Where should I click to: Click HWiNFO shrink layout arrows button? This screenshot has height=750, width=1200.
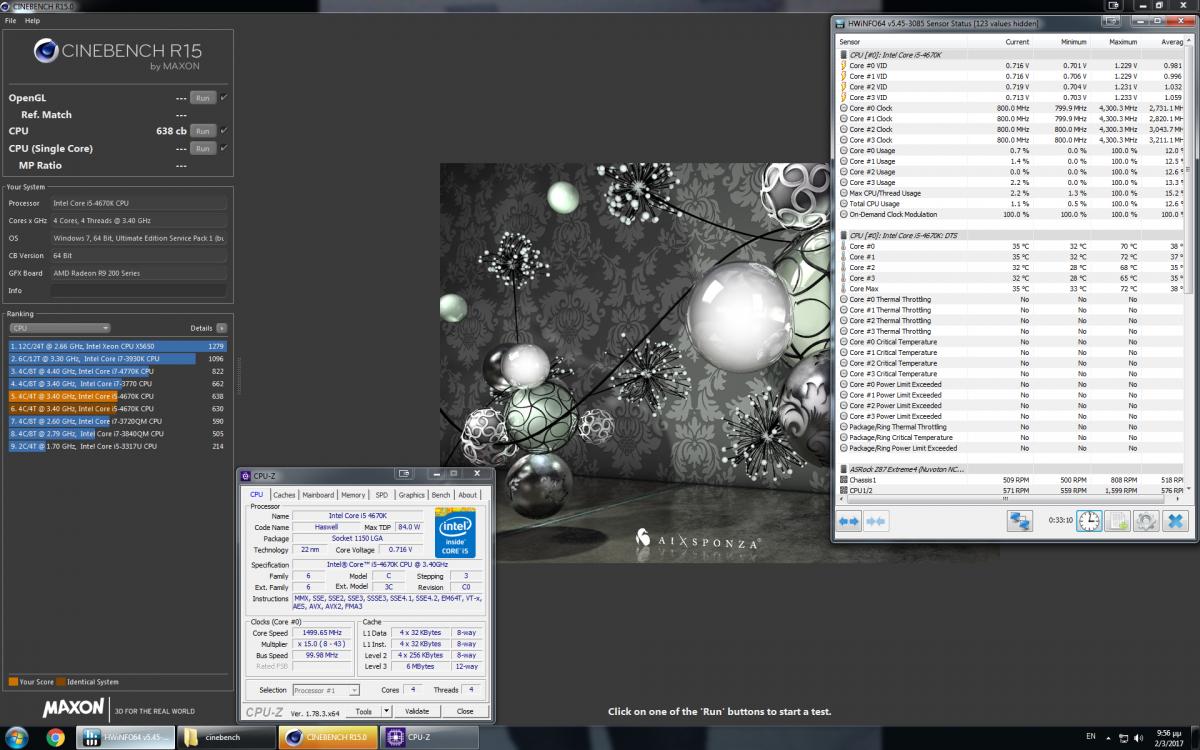(x=876, y=521)
